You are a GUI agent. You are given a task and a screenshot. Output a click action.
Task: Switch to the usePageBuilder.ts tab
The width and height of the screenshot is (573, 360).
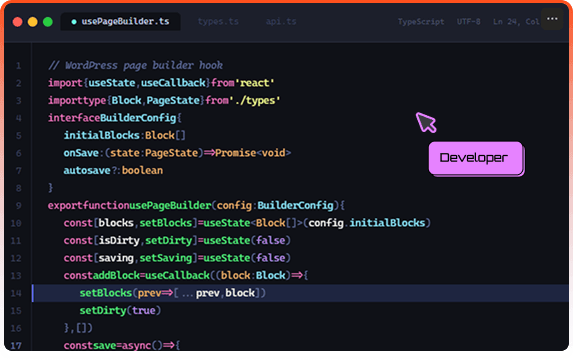120,22
